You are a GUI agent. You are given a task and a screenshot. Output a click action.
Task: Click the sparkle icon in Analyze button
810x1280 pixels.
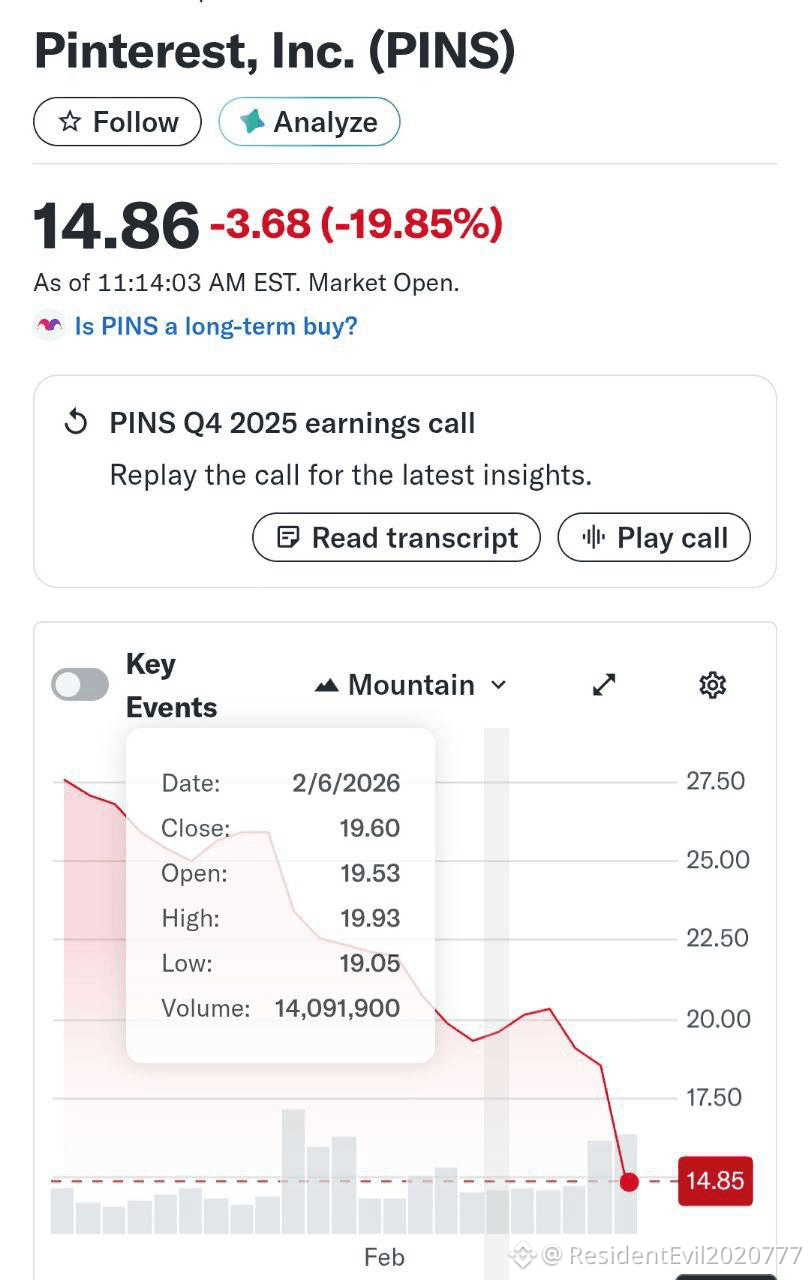click(x=252, y=122)
